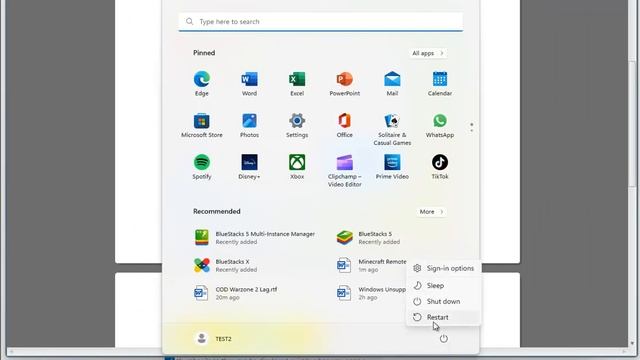Open Spotify from pinned apps
Image resolution: width=640 pixels, height=360 pixels.
tap(202, 167)
